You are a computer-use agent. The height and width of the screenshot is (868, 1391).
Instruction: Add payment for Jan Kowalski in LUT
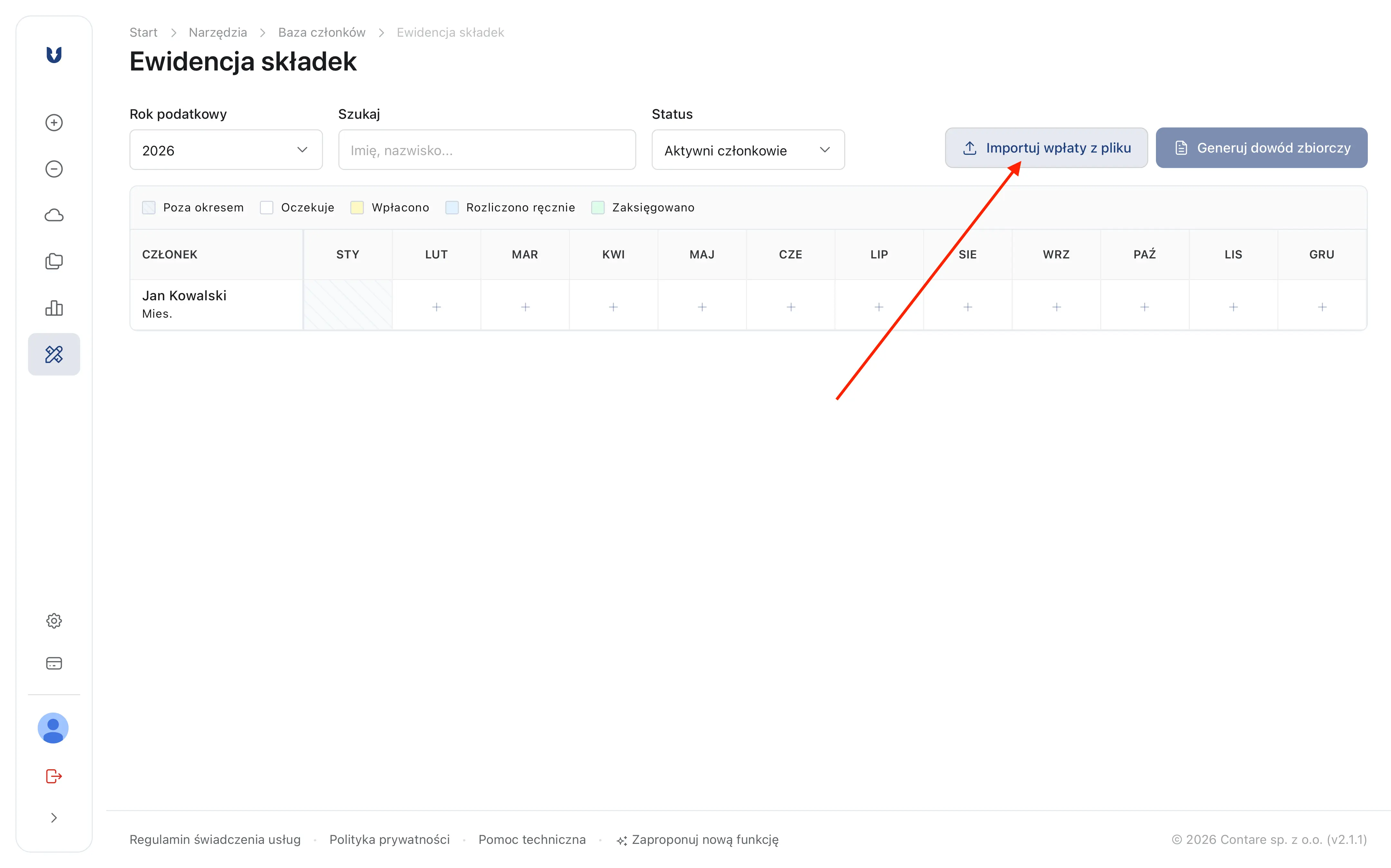[437, 307]
